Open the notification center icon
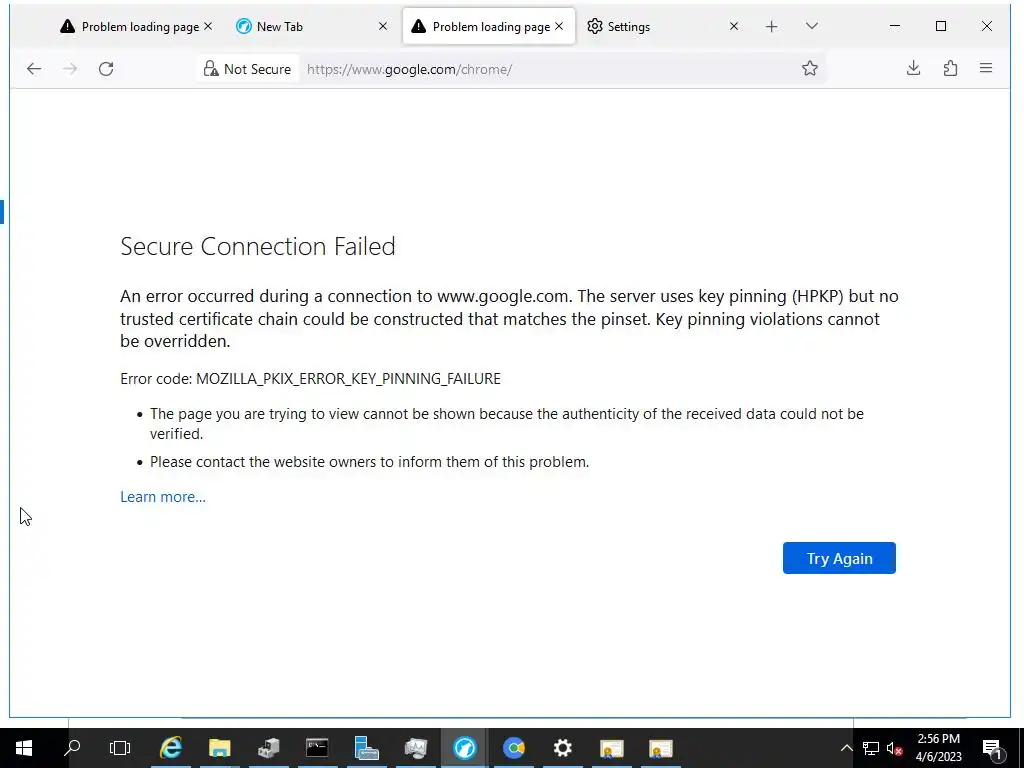 pos(993,748)
